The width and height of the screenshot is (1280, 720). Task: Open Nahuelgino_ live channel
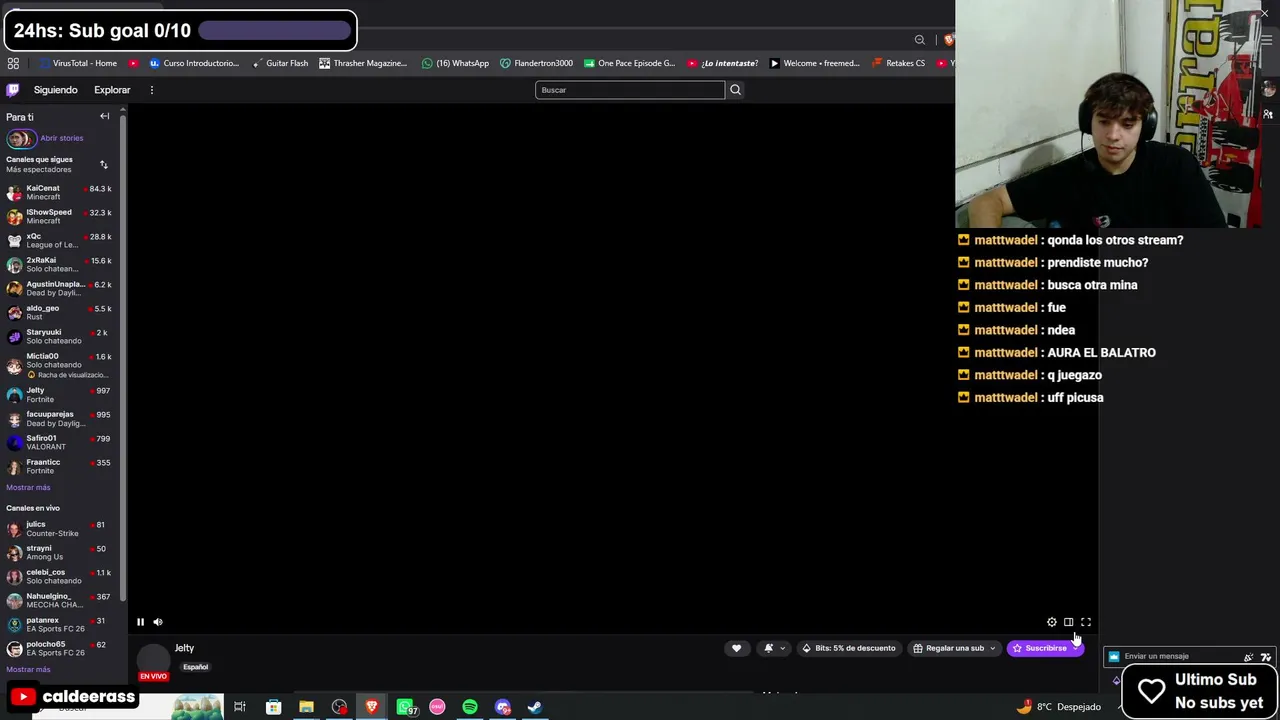coord(60,600)
